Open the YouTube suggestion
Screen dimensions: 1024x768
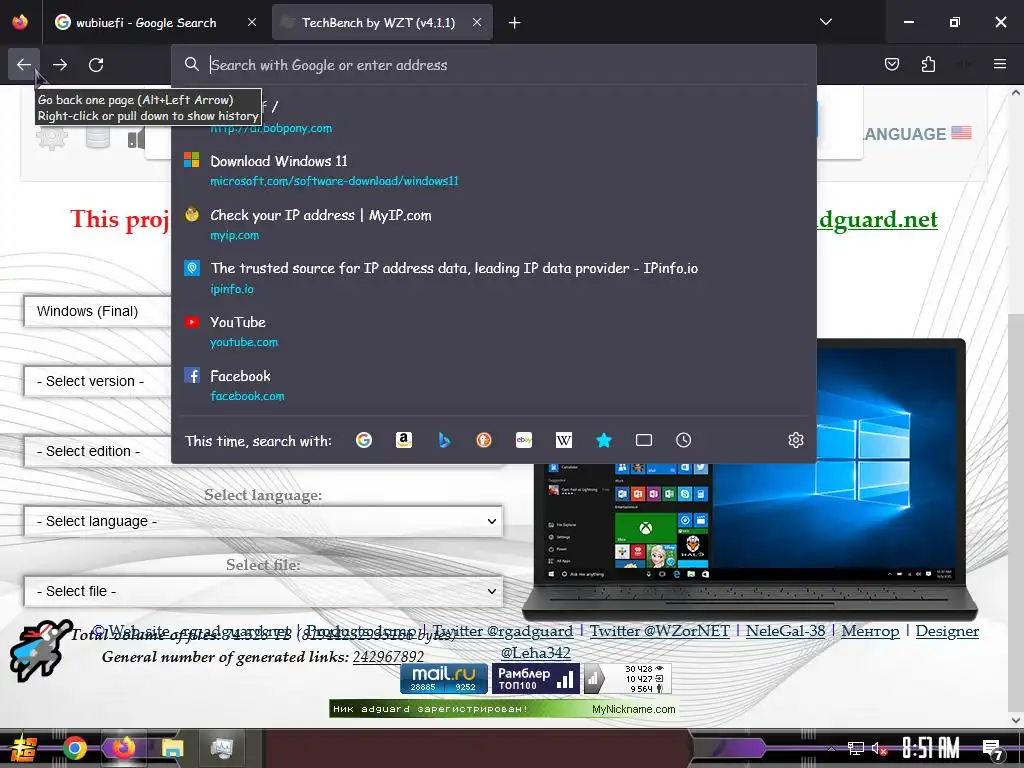[494, 331]
